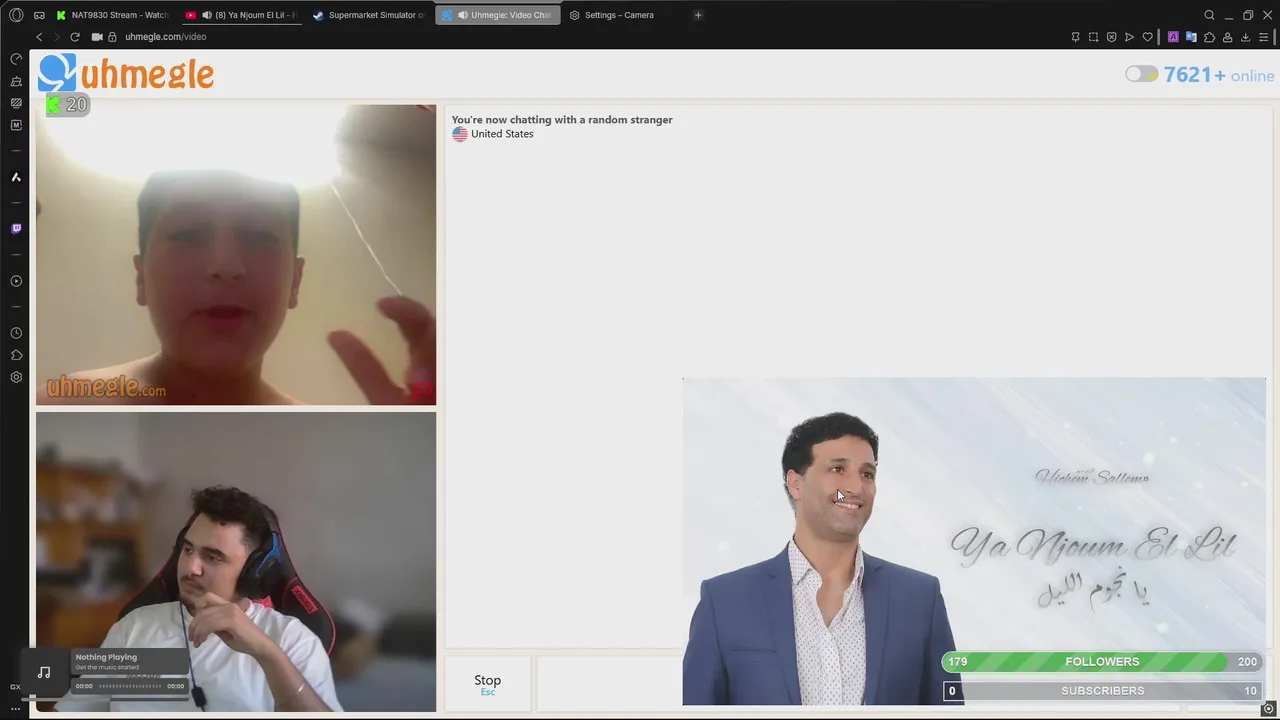The height and width of the screenshot is (720, 1280).
Task: Open the ad blocker shield
Action: 1111,37
